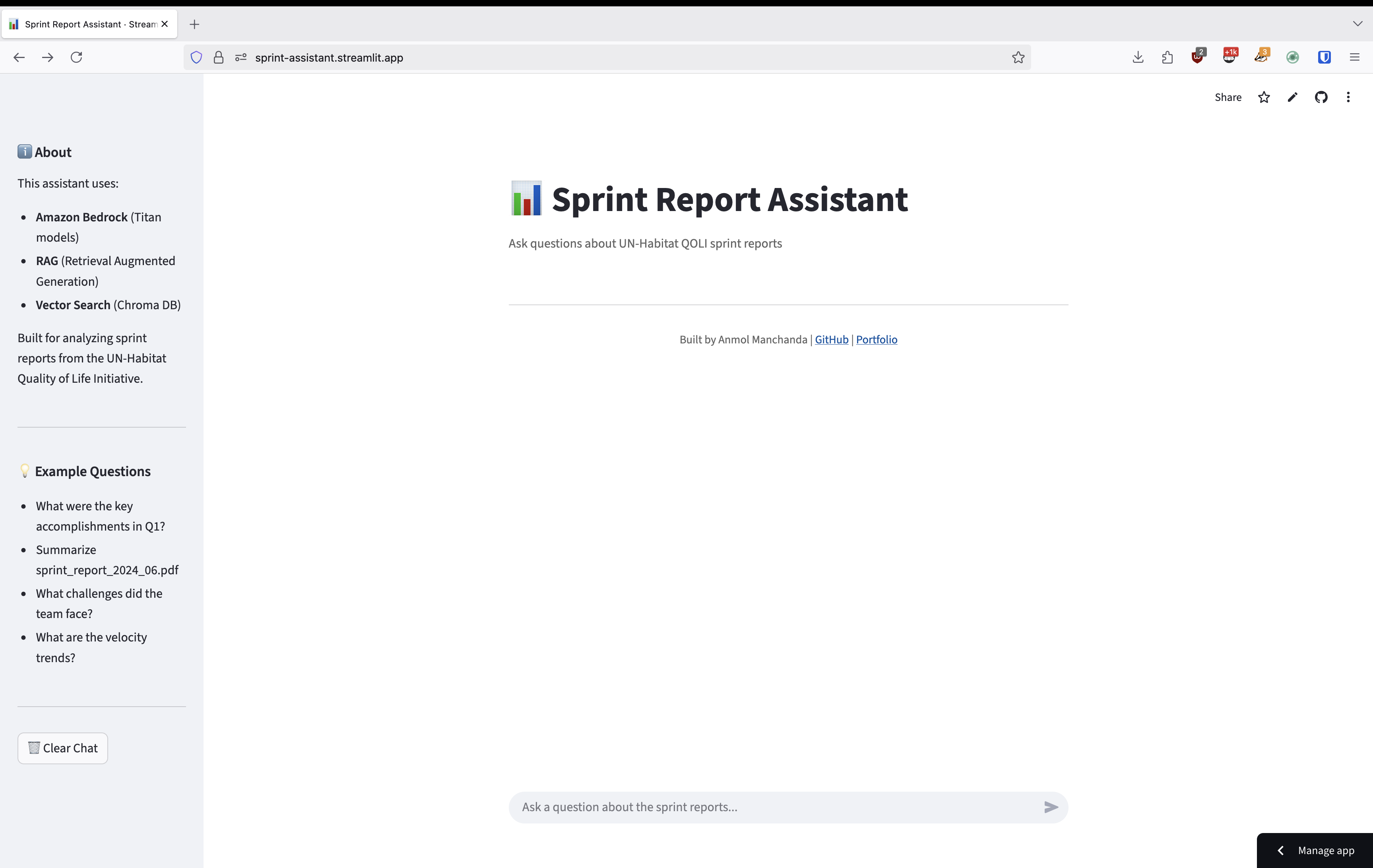1373x868 pixels.
Task: Open the GitHub repository via toolbar icon
Action: click(1322, 97)
